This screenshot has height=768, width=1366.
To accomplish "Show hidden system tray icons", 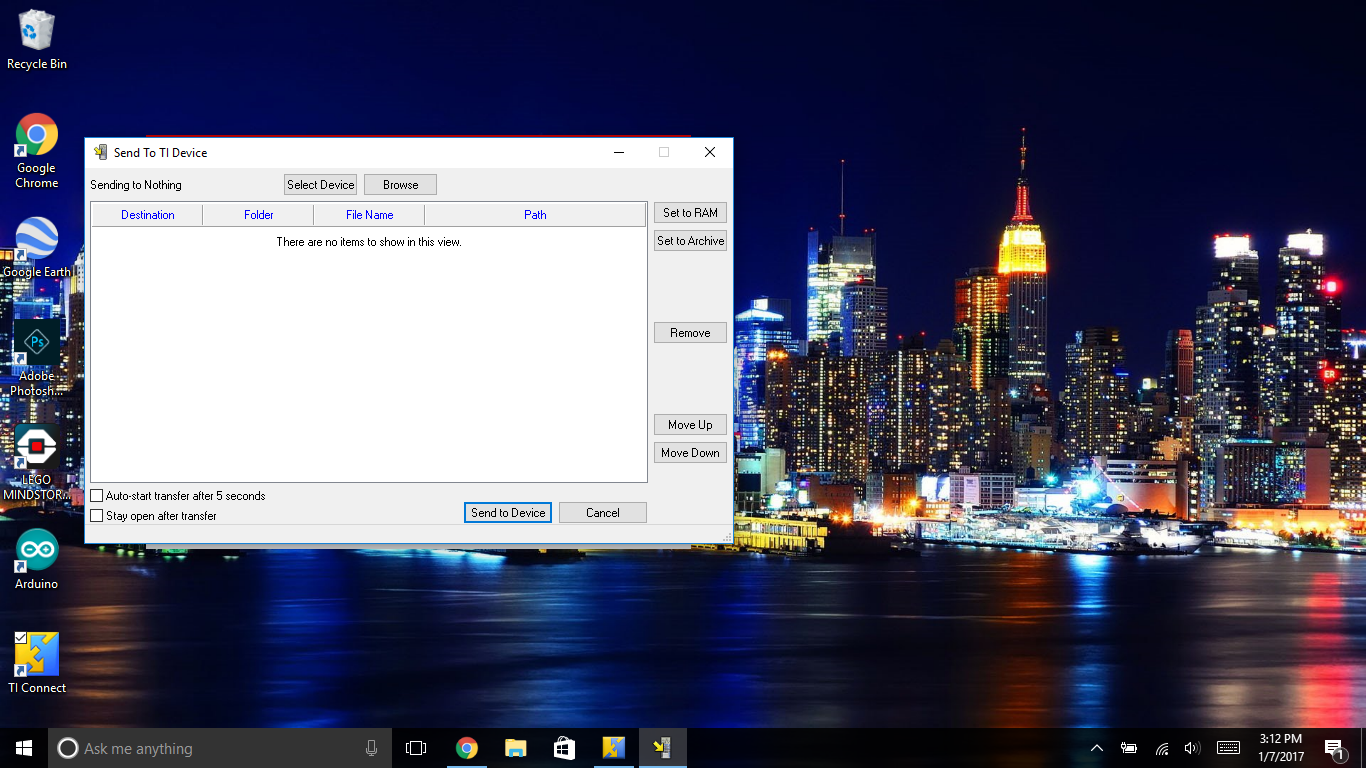I will click(1097, 748).
